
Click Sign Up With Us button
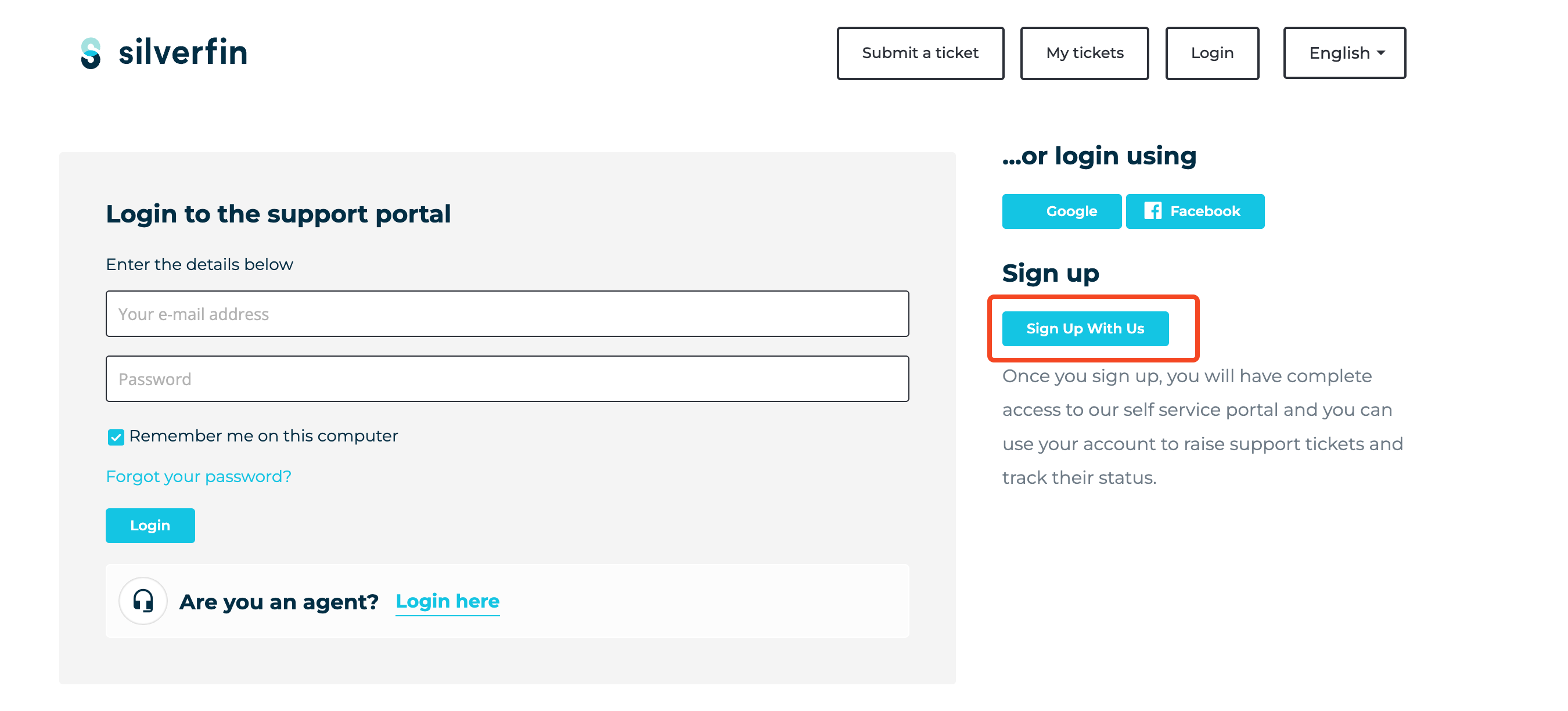[1085, 329]
